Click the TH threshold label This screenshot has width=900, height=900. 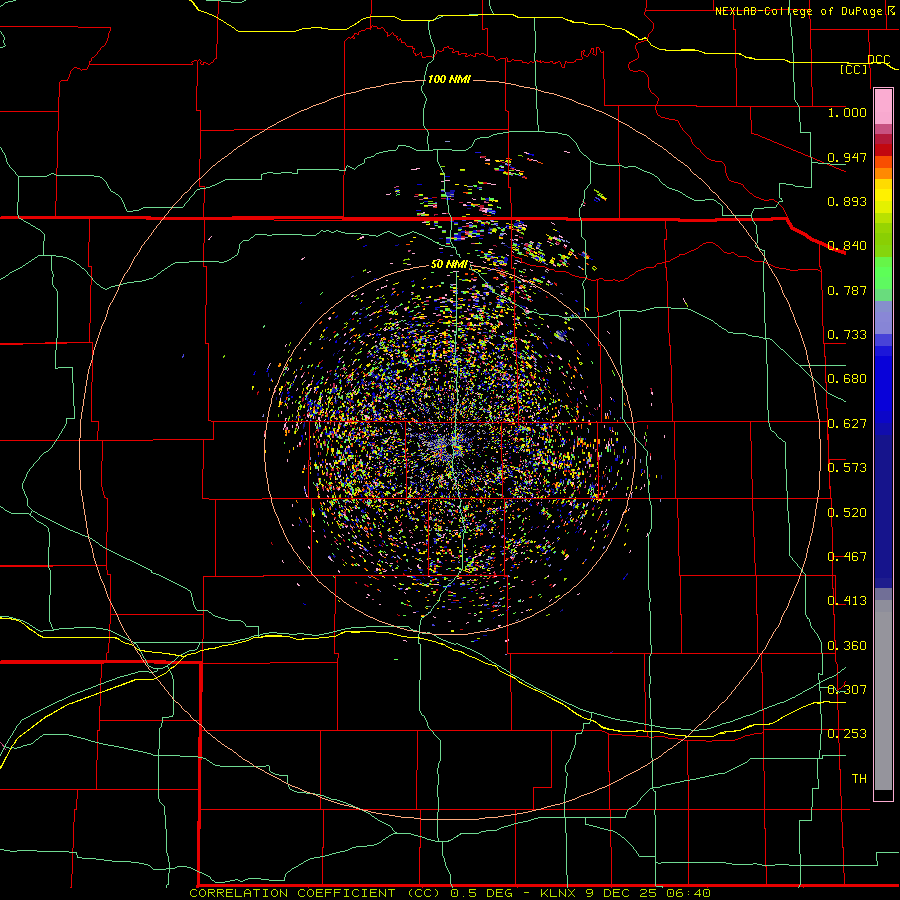click(x=859, y=779)
